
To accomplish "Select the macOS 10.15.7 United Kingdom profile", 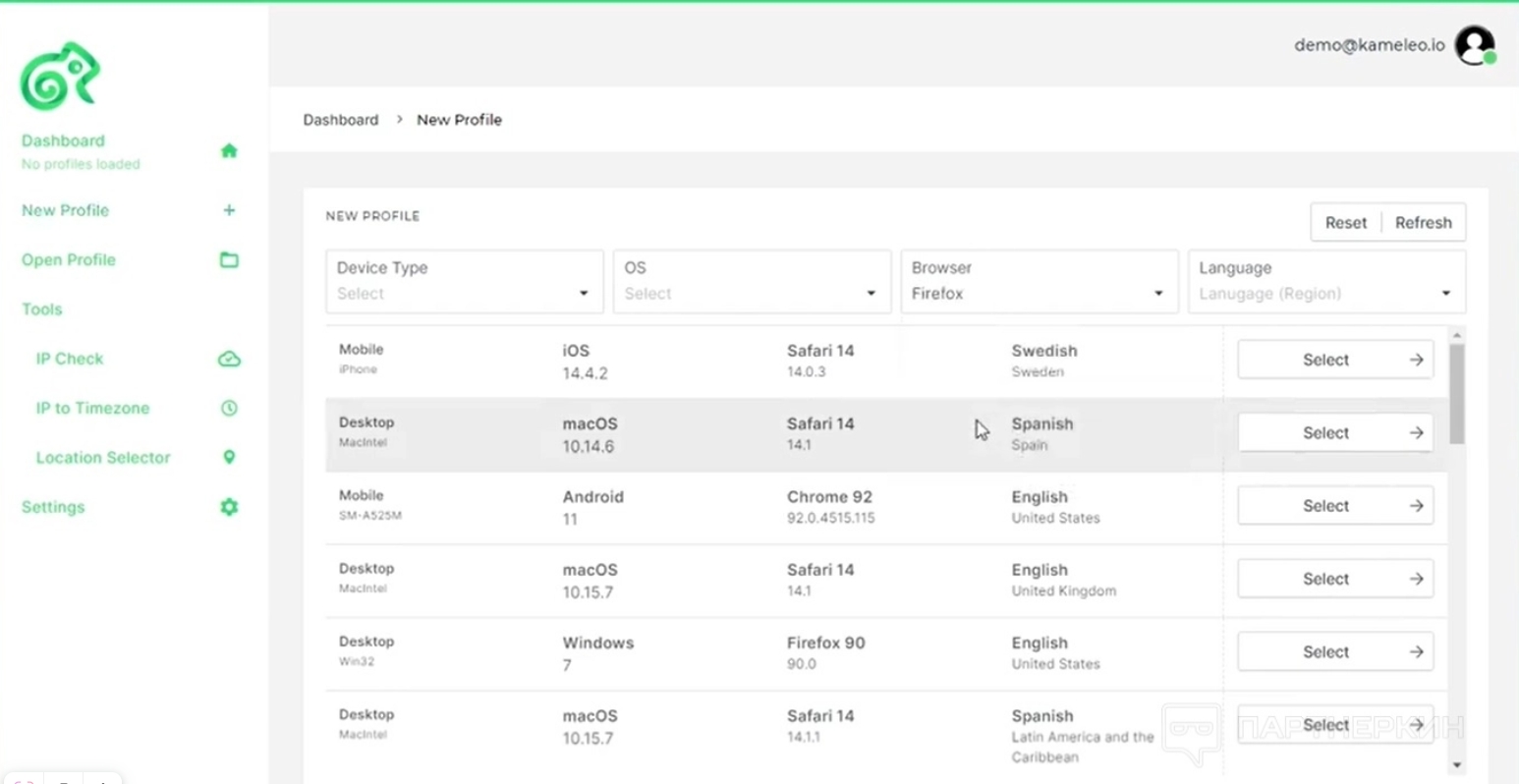I will tap(1335, 579).
